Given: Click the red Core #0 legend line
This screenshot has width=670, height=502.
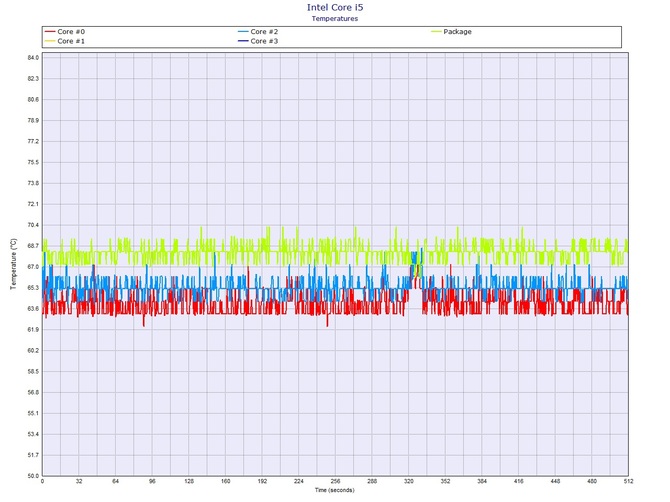Looking at the screenshot, I should [49, 32].
